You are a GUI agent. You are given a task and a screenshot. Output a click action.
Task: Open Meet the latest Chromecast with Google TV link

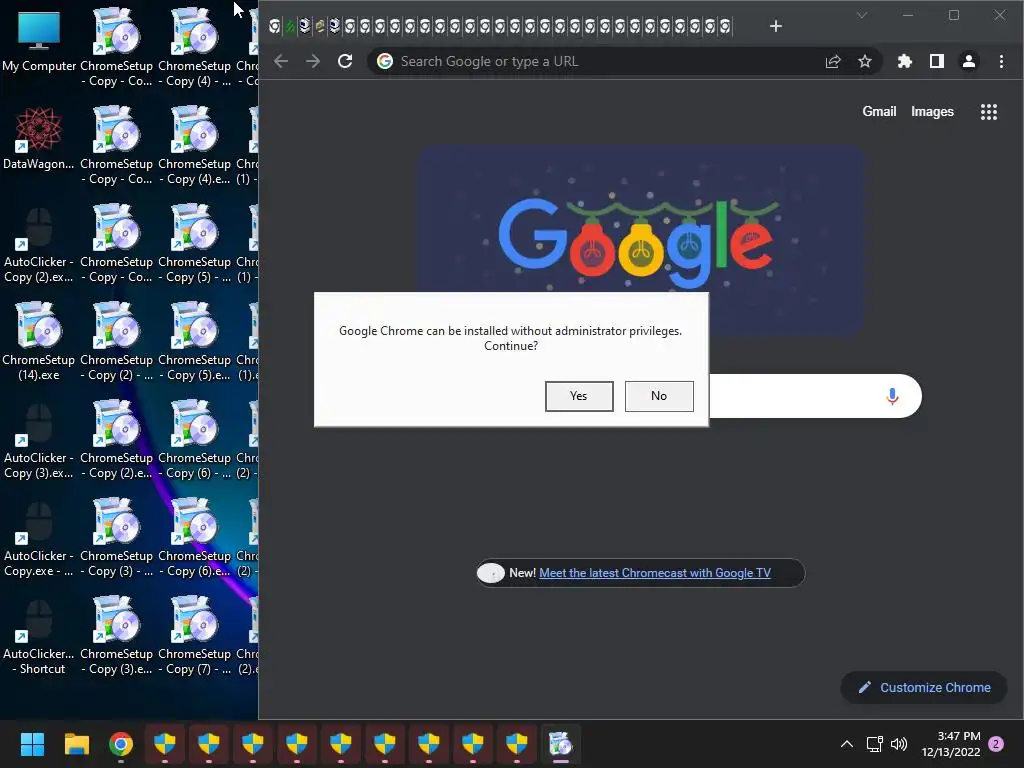point(654,573)
